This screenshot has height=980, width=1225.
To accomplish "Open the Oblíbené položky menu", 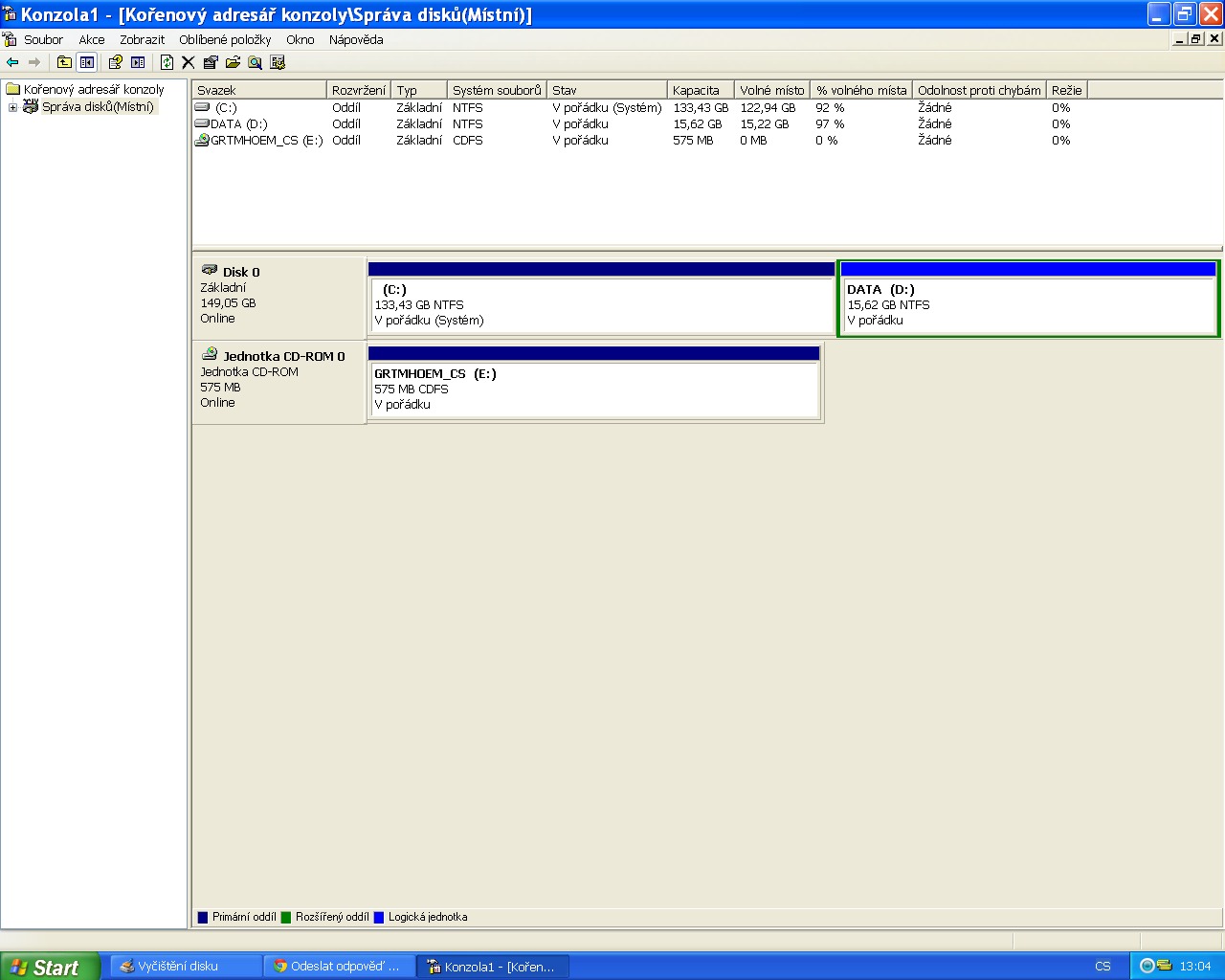I will pos(225,39).
